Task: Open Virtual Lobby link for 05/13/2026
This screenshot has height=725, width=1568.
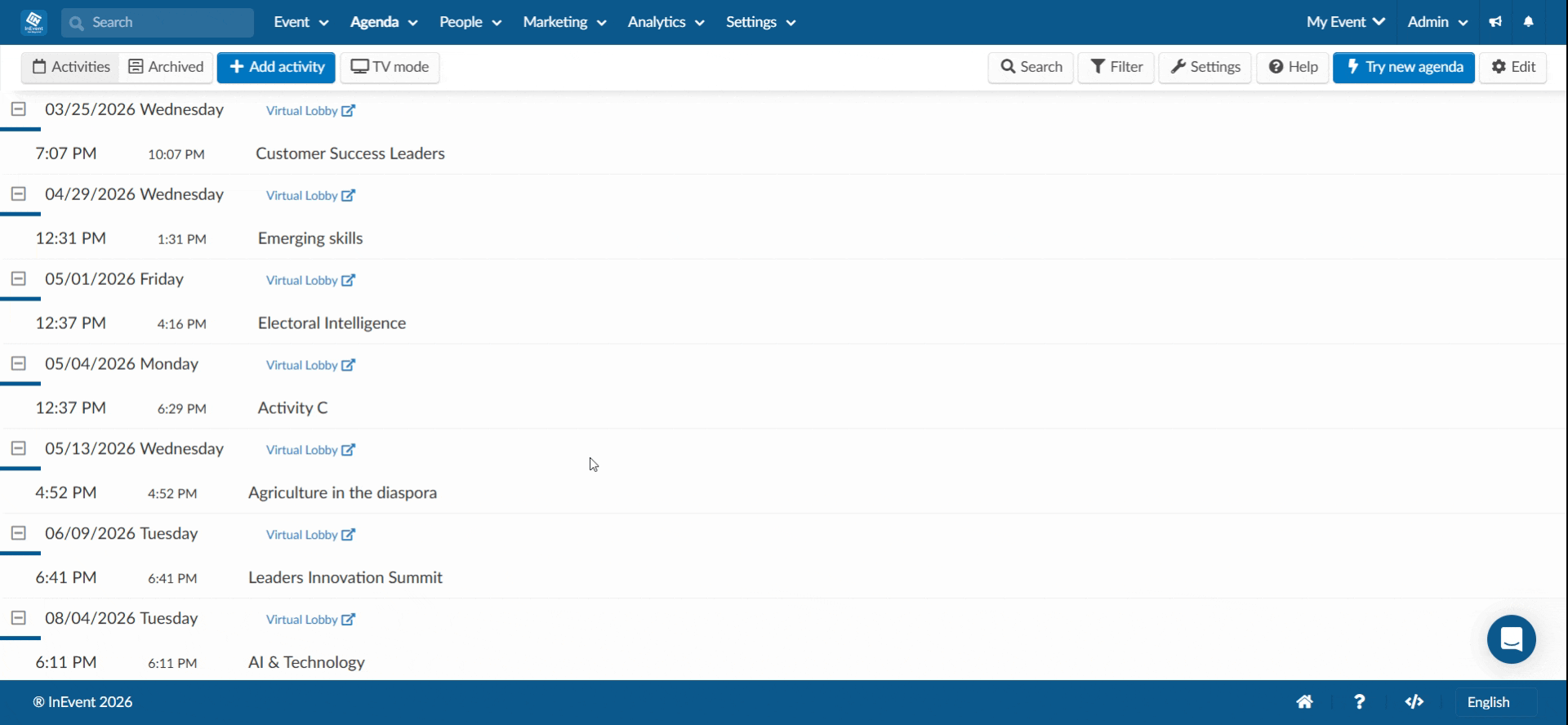Action: pyautogui.click(x=310, y=451)
